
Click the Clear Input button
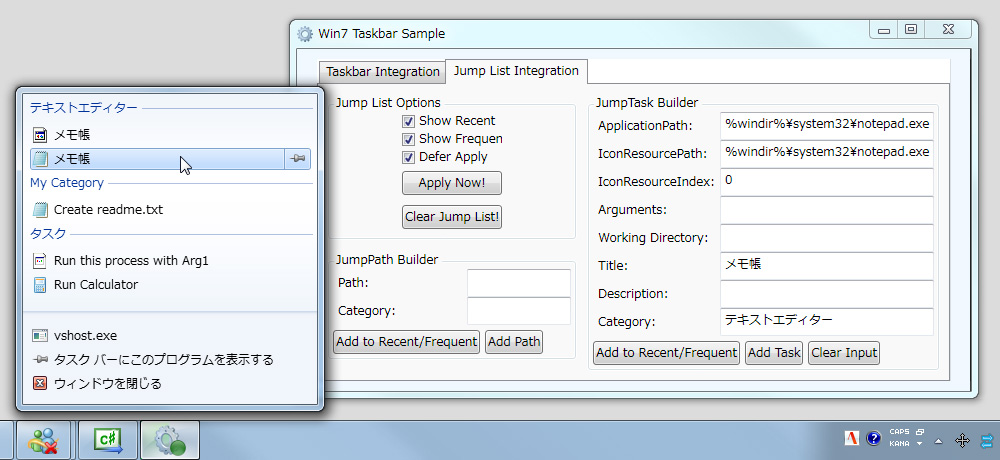coord(844,353)
